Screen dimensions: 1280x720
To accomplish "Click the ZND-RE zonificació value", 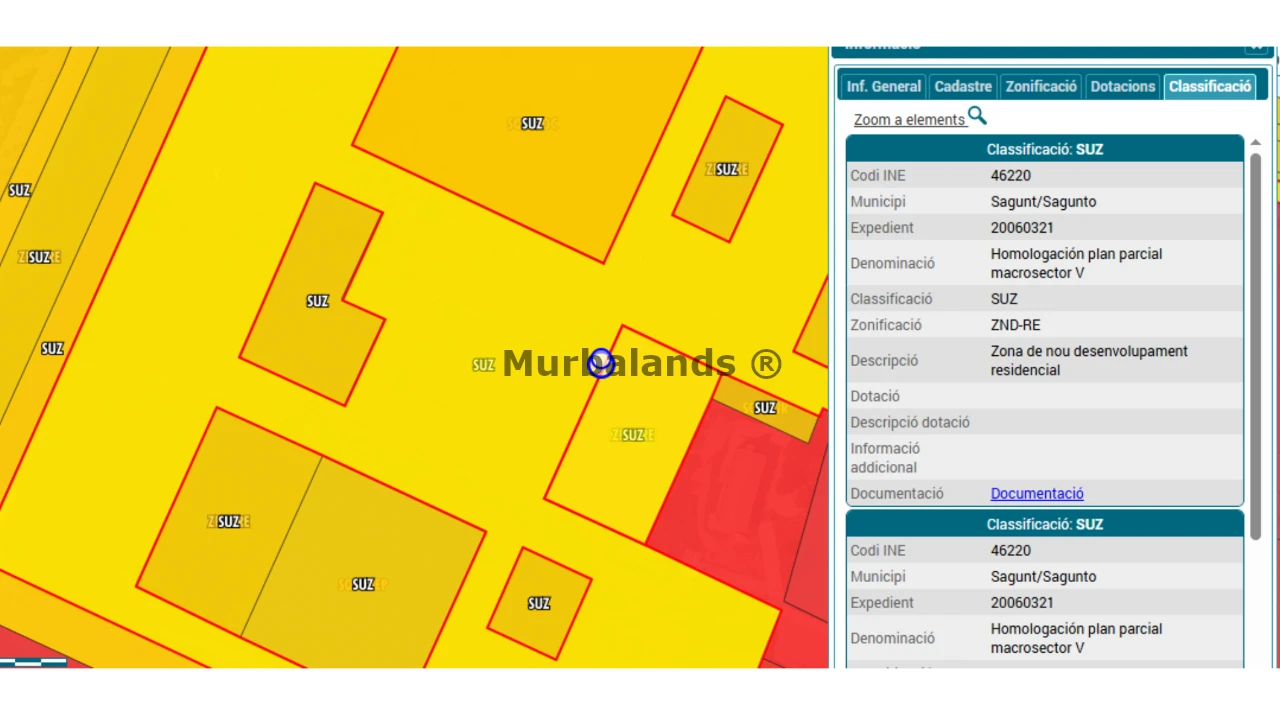I will click(1015, 325).
